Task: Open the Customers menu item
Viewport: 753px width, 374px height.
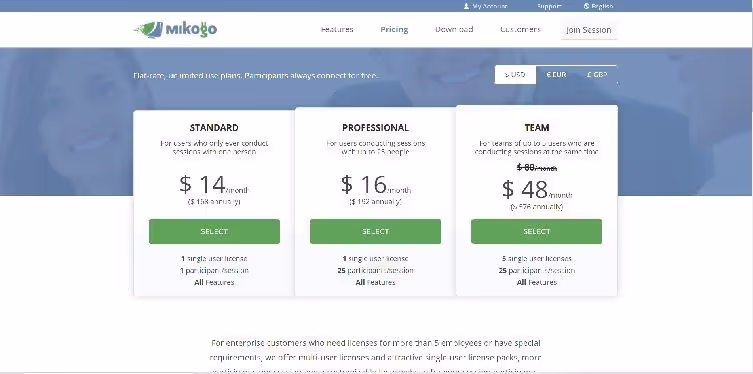Action: click(x=520, y=29)
